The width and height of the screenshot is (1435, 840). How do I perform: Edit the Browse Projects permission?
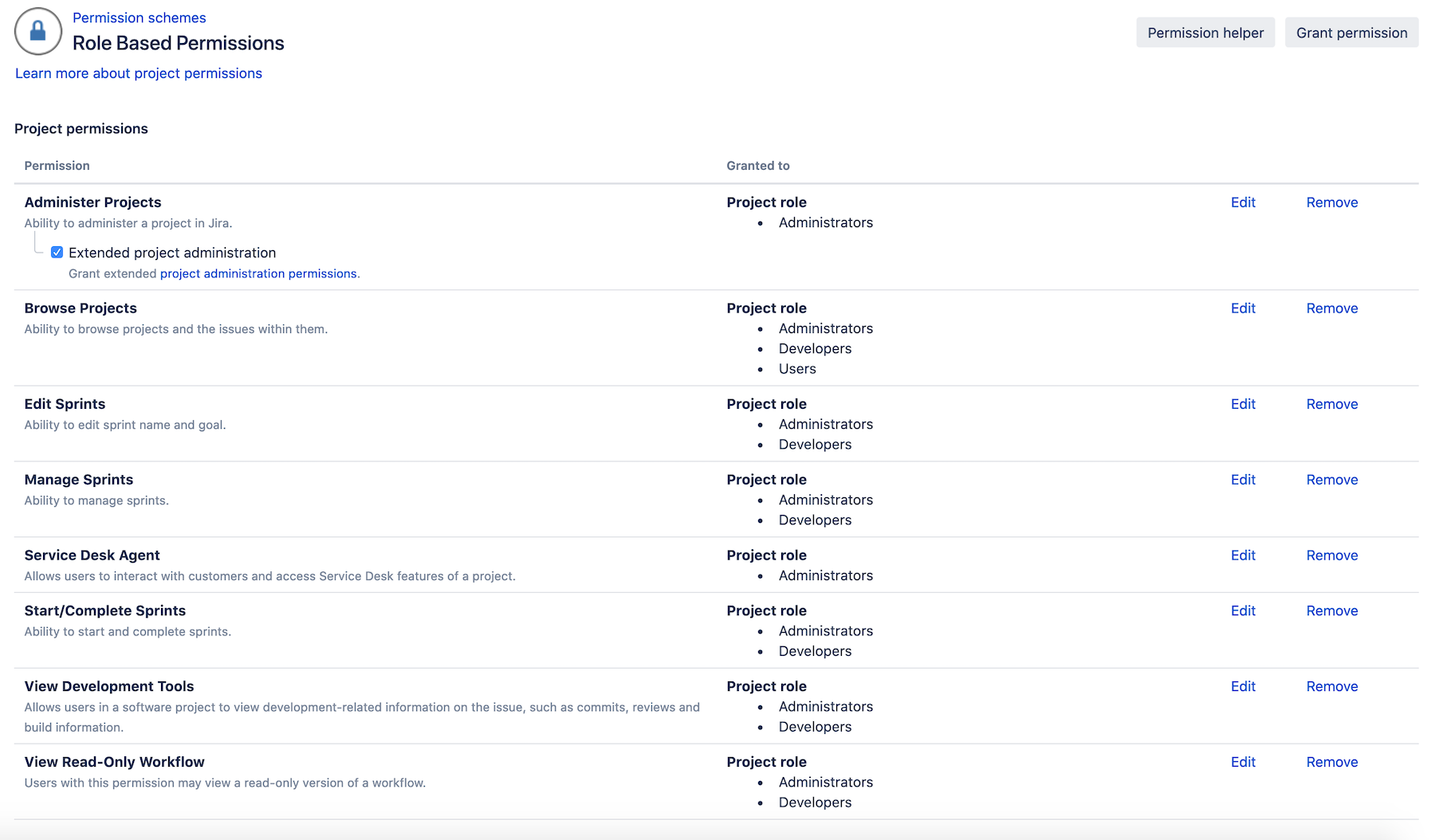1242,308
